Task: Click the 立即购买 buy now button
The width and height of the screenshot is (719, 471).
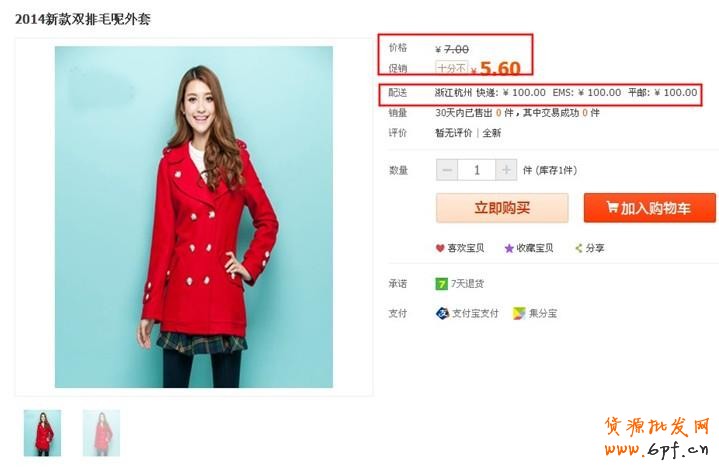Action: tap(502, 208)
